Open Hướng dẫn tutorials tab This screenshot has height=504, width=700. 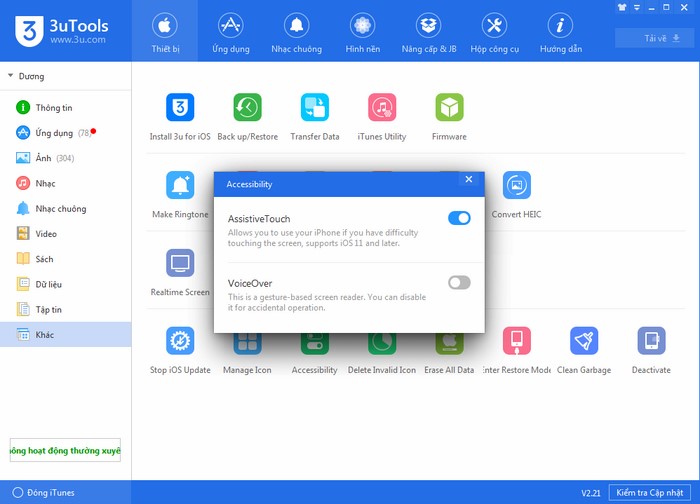click(x=561, y=33)
